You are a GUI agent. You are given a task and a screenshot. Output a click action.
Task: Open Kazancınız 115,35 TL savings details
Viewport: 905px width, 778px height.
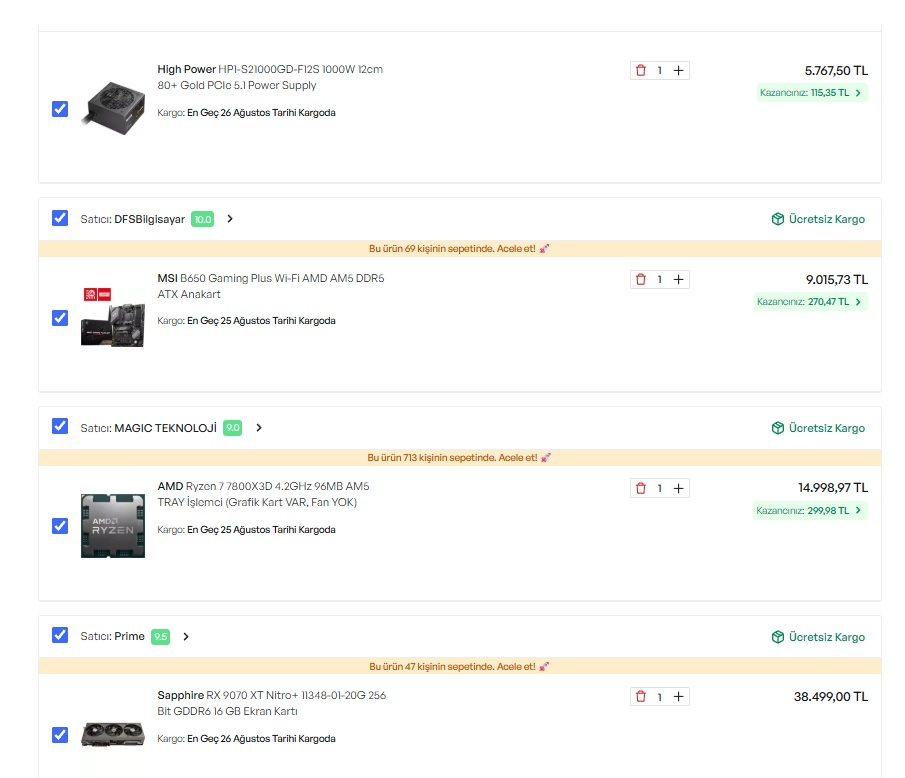[x=812, y=93]
